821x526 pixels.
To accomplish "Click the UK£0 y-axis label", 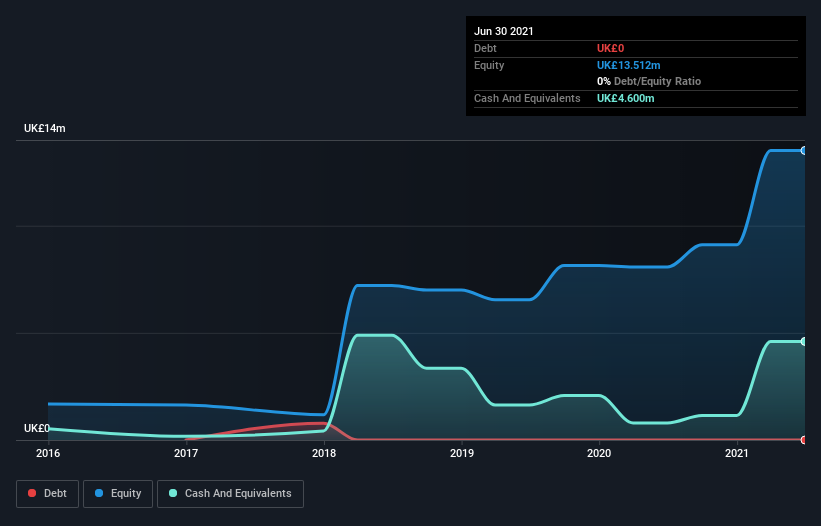I will 37,428.
